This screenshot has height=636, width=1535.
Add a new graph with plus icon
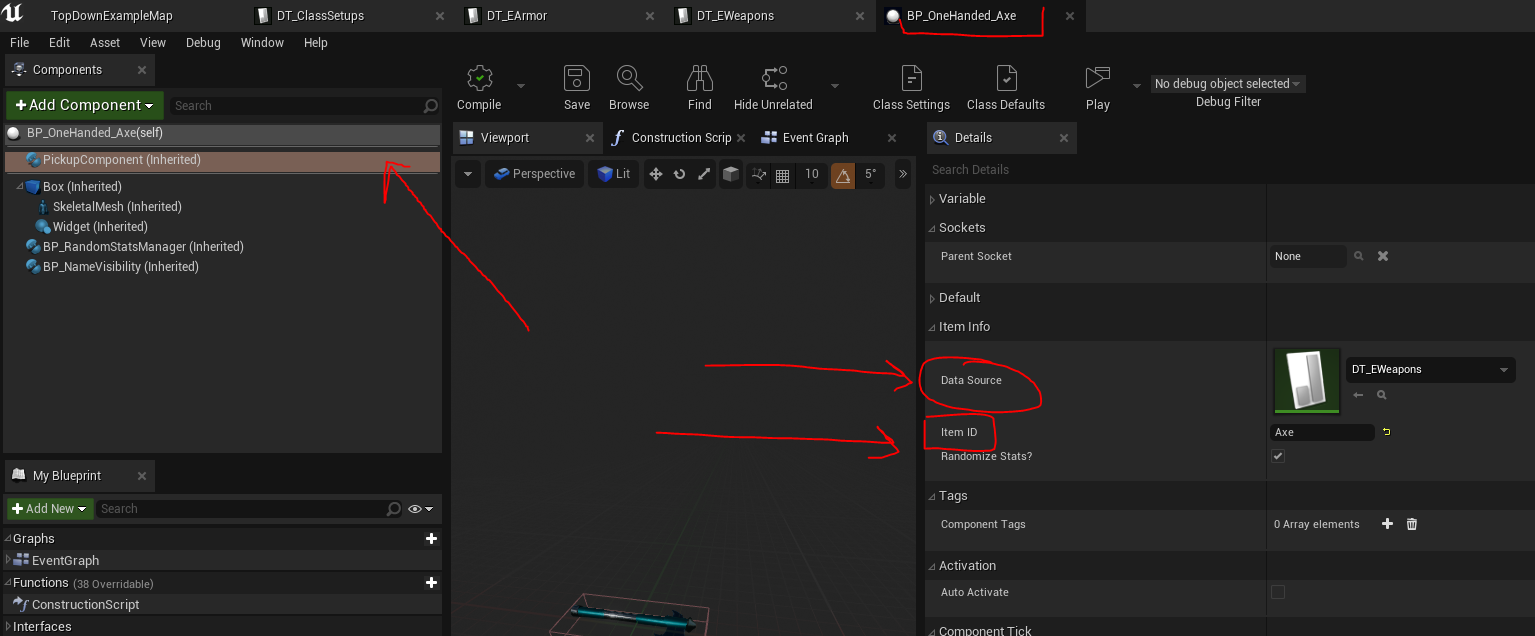coord(431,538)
